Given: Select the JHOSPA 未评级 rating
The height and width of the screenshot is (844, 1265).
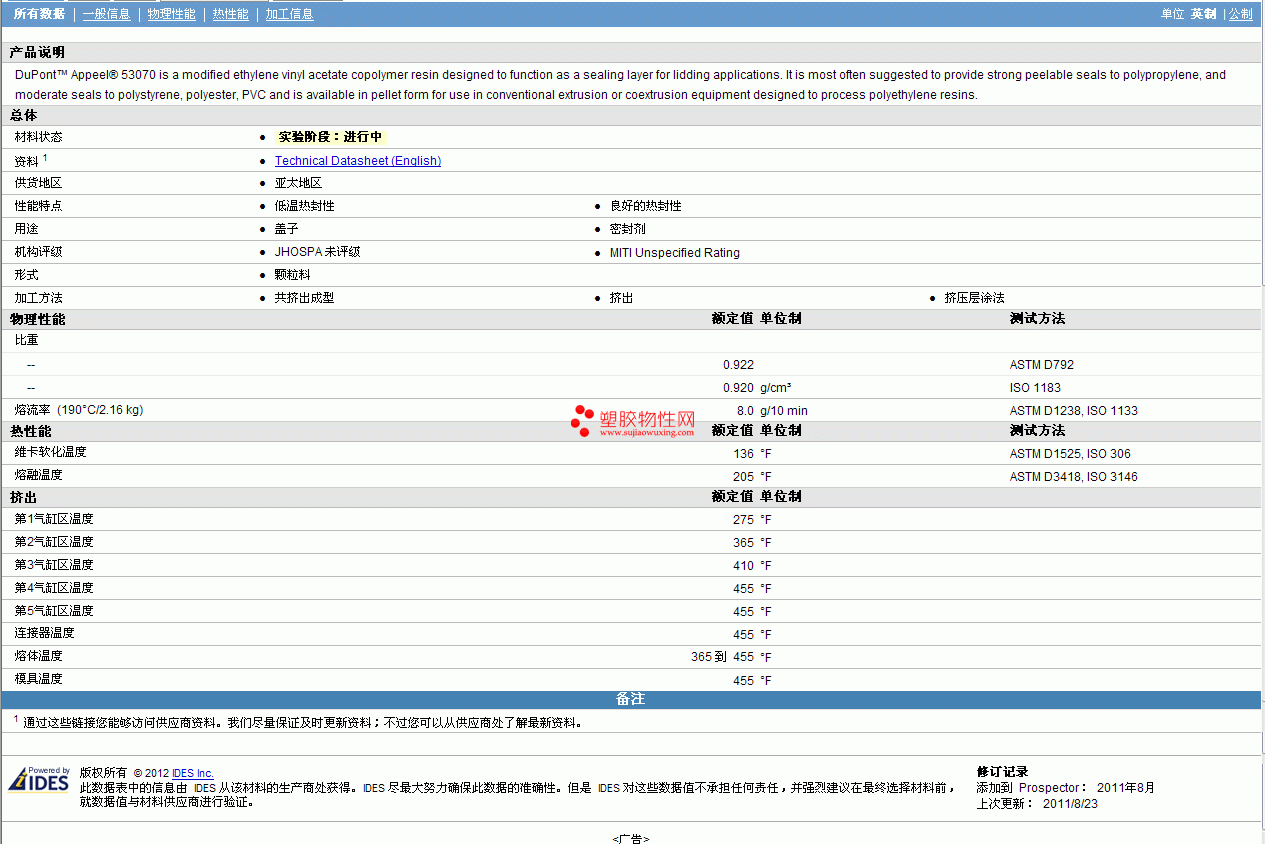Looking at the screenshot, I should (x=318, y=252).
